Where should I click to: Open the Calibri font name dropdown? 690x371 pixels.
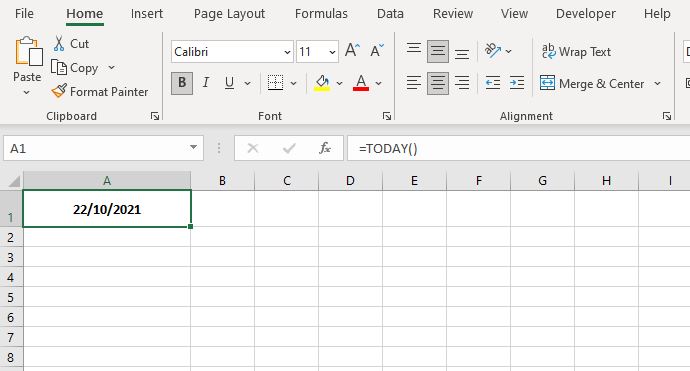pyautogui.click(x=287, y=52)
